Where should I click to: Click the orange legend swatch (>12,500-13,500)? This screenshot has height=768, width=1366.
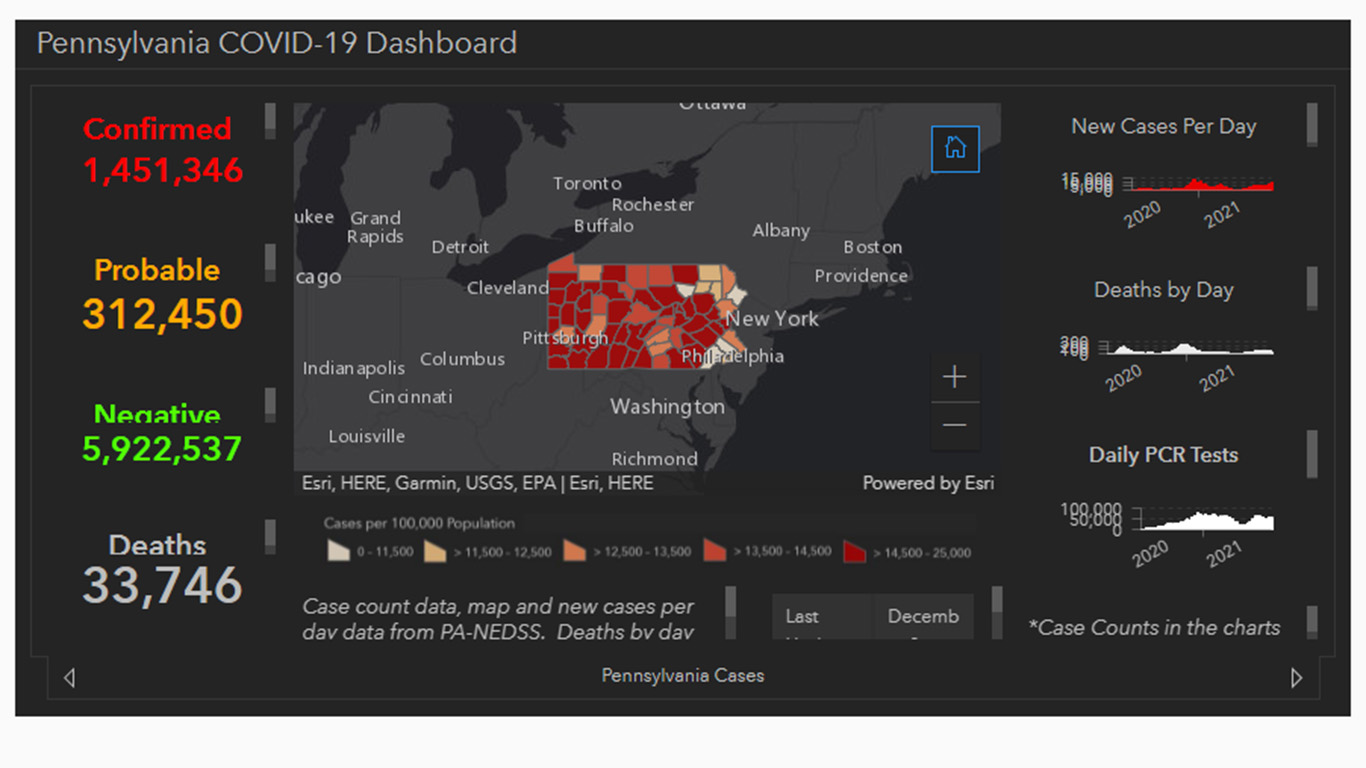[573, 551]
